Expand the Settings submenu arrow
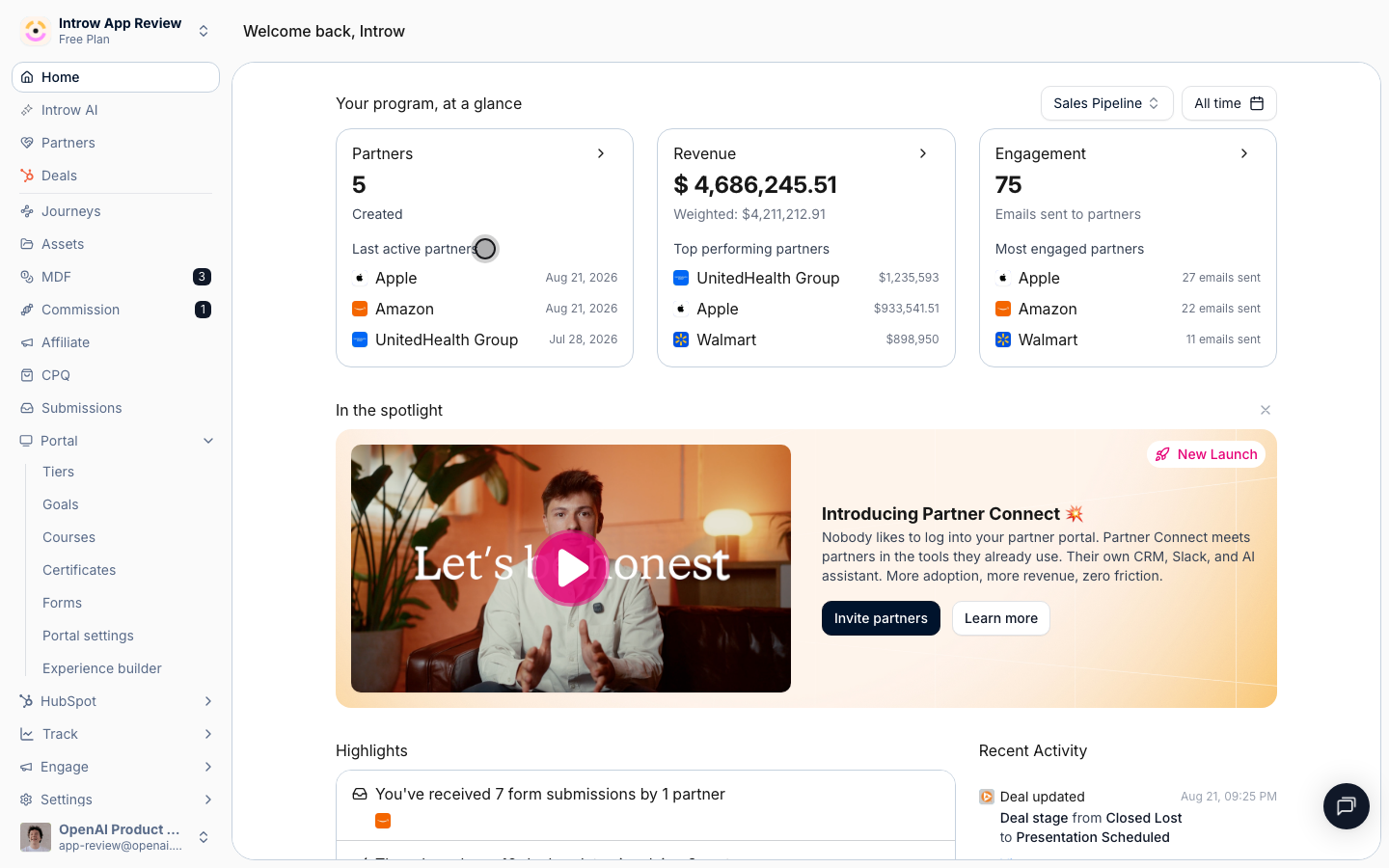Screen dimensions: 1389x868 pos(208,800)
